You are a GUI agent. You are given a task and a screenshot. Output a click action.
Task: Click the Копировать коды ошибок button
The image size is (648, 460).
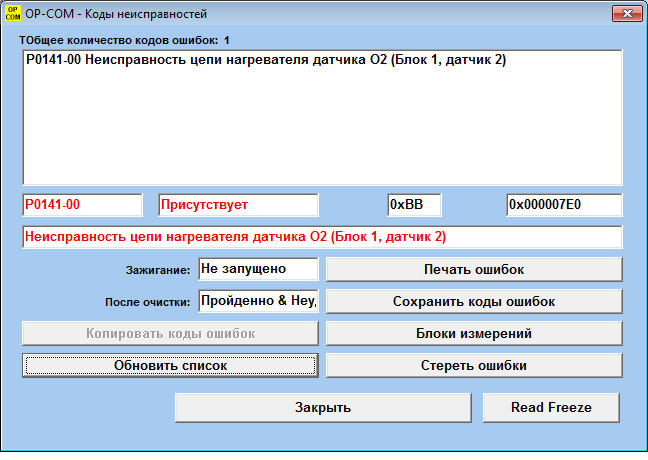[170, 334]
